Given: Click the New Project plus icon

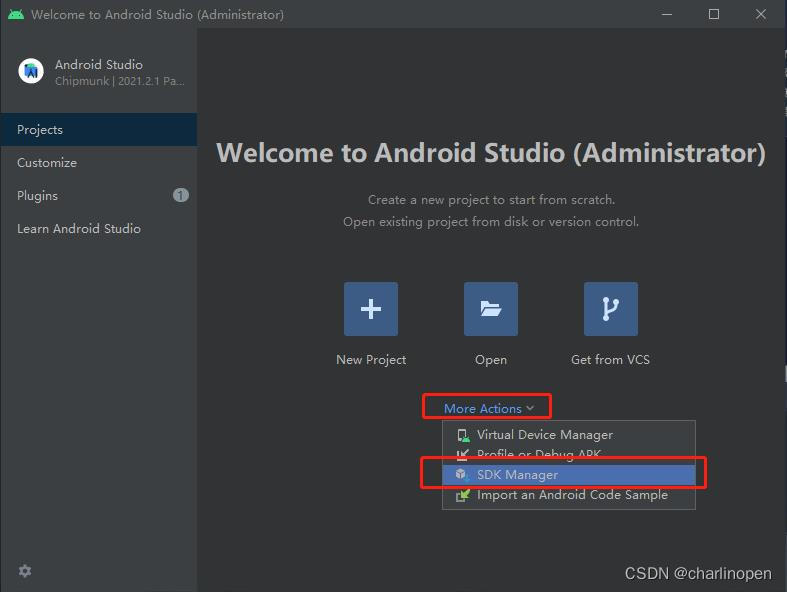Looking at the screenshot, I should [371, 309].
